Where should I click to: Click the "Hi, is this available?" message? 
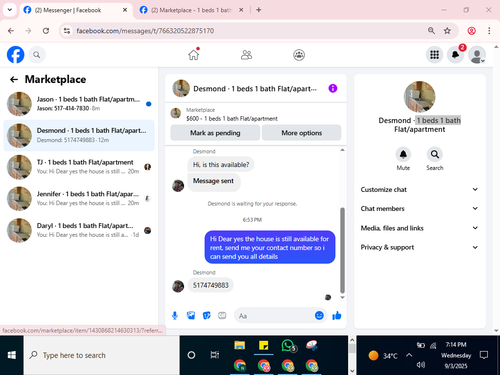[221, 165]
